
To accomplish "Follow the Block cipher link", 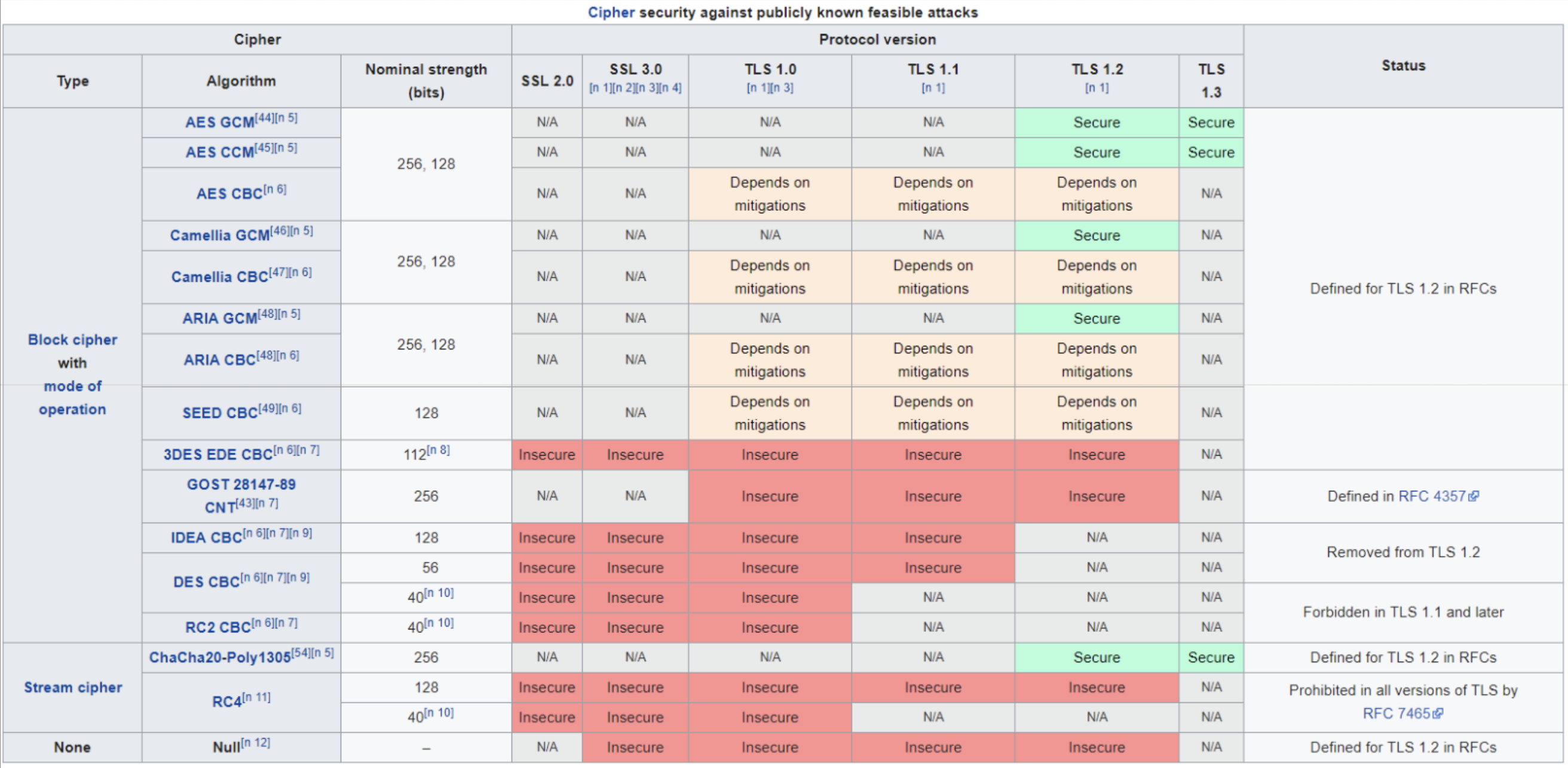I will pos(72,340).
